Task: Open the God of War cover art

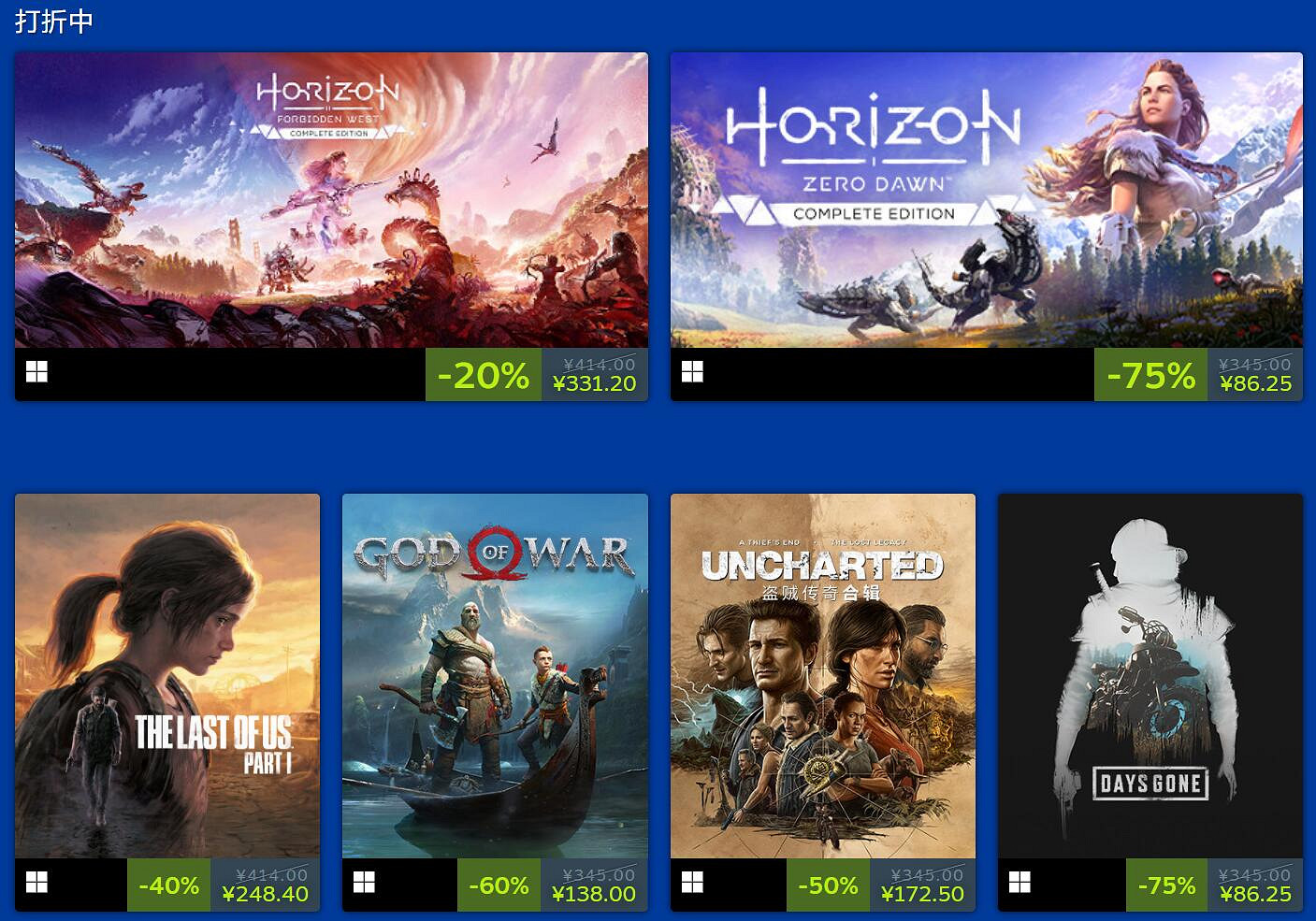Action: pos(495,676)
